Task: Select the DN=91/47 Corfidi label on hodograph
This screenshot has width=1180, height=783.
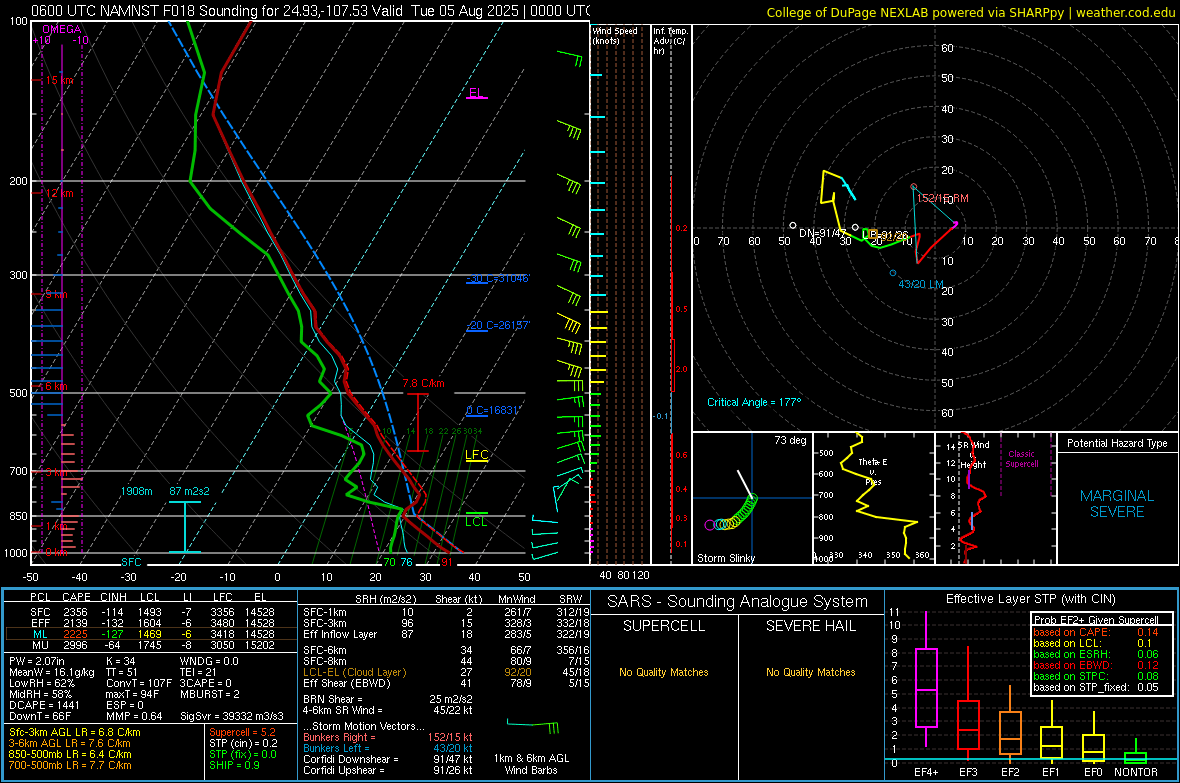Action: pos(823,233)
